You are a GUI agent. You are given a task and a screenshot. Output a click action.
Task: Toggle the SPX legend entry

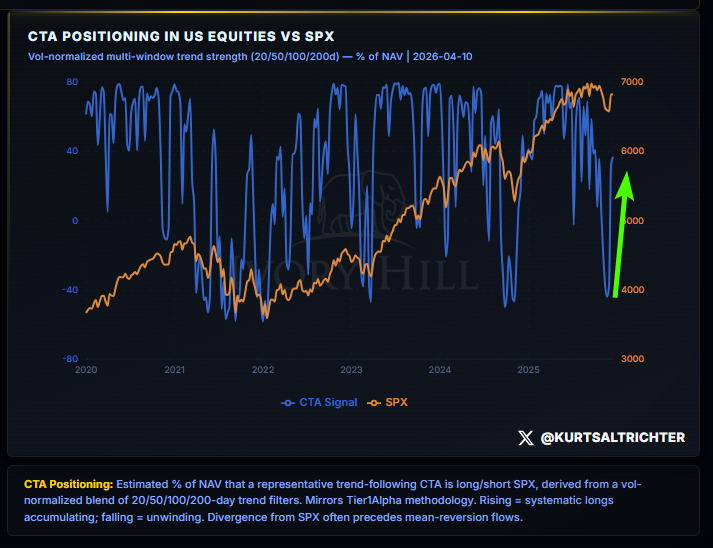pyautogui.click(x=387, y=402)
